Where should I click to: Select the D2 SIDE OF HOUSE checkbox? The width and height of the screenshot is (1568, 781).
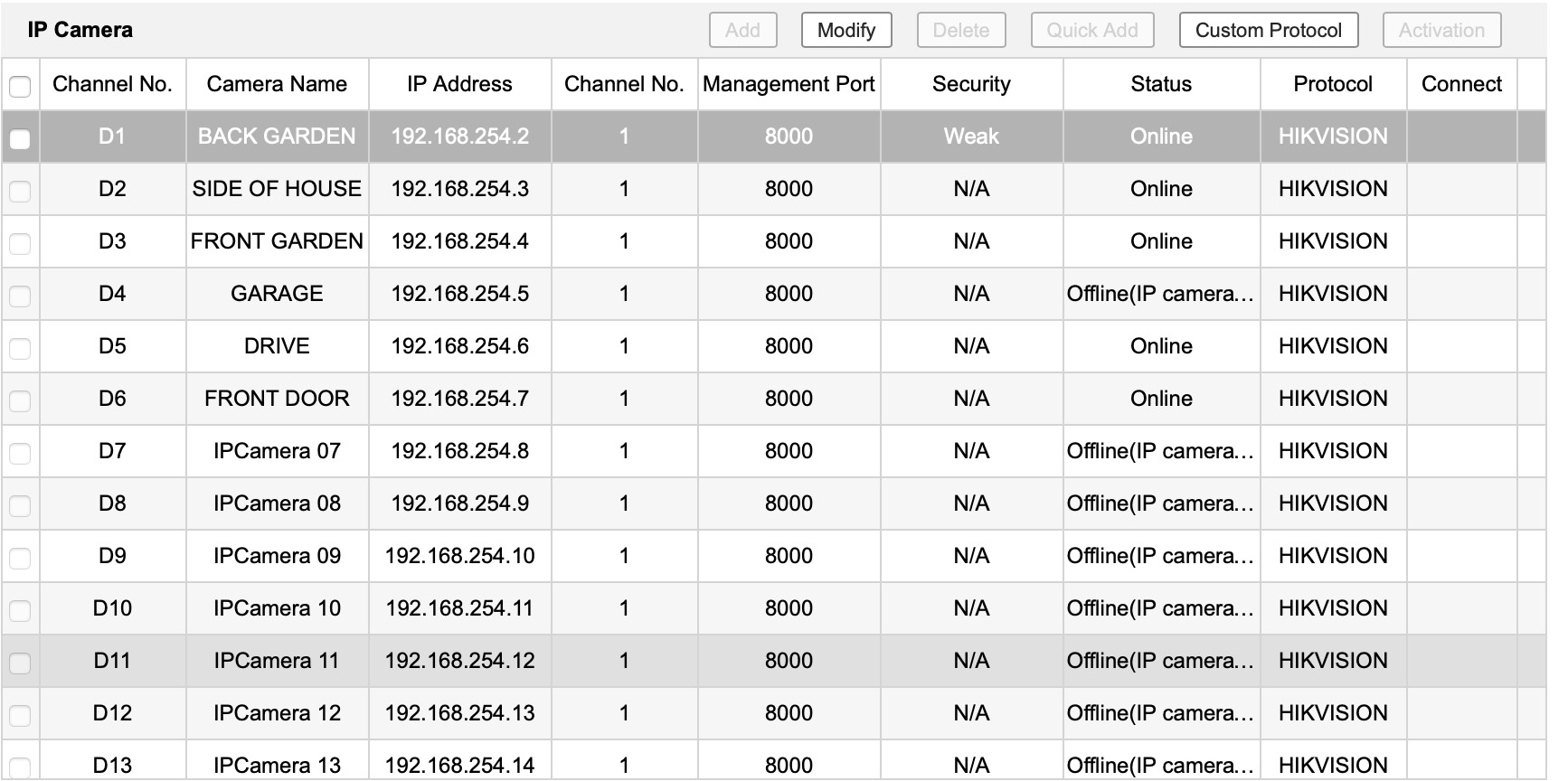coord(20,191)
